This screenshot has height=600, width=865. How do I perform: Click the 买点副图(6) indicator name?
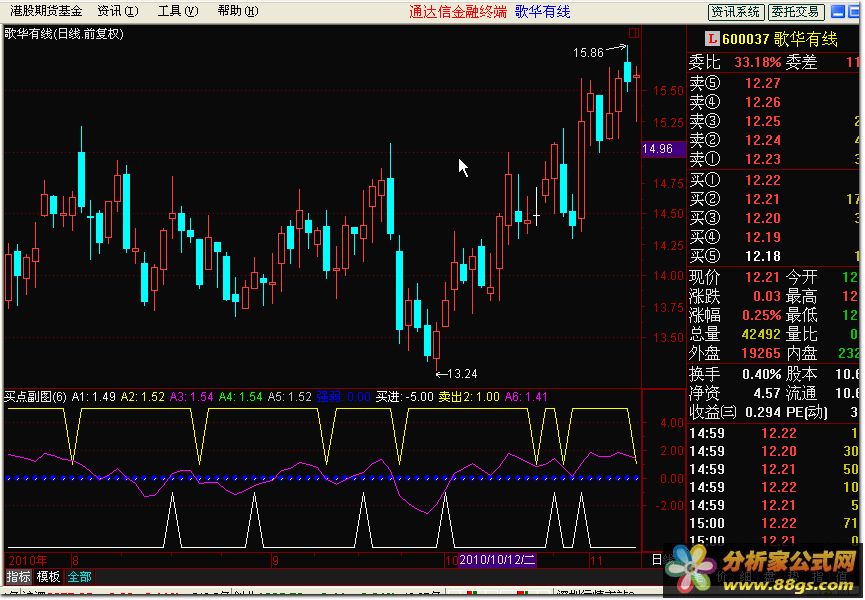(35, 397)
